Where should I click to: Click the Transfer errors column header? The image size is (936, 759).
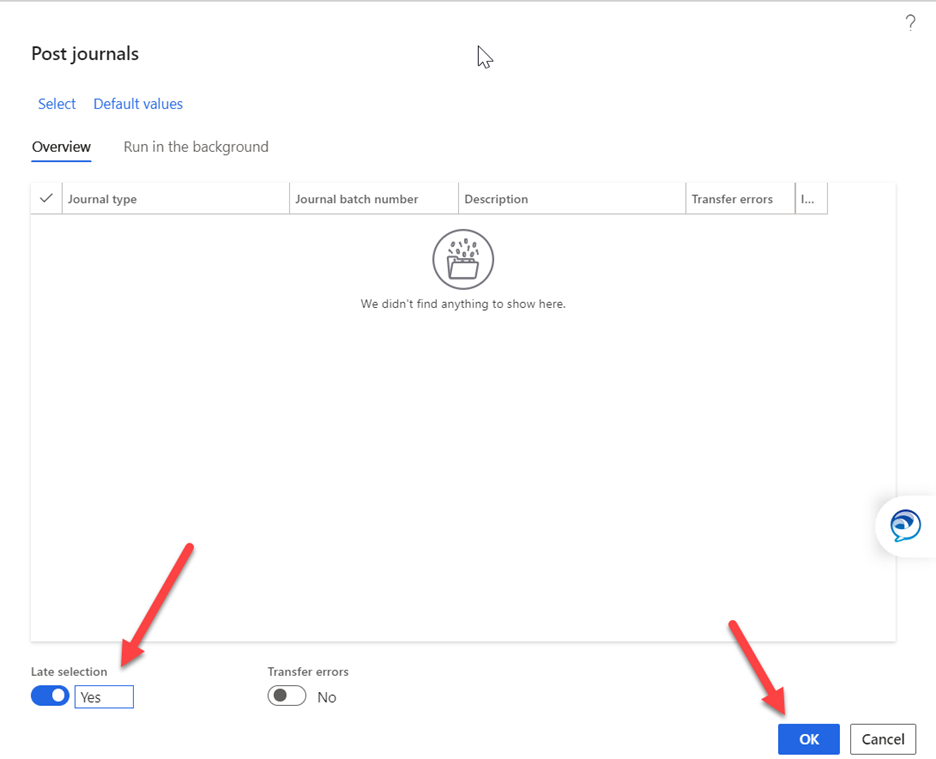click(x=740, y=199)
